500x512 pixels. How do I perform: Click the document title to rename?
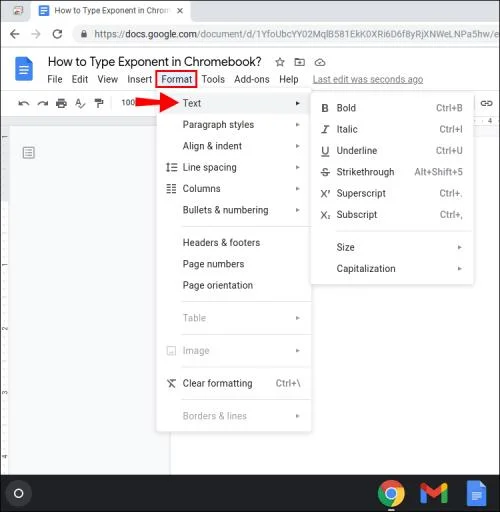155,62
